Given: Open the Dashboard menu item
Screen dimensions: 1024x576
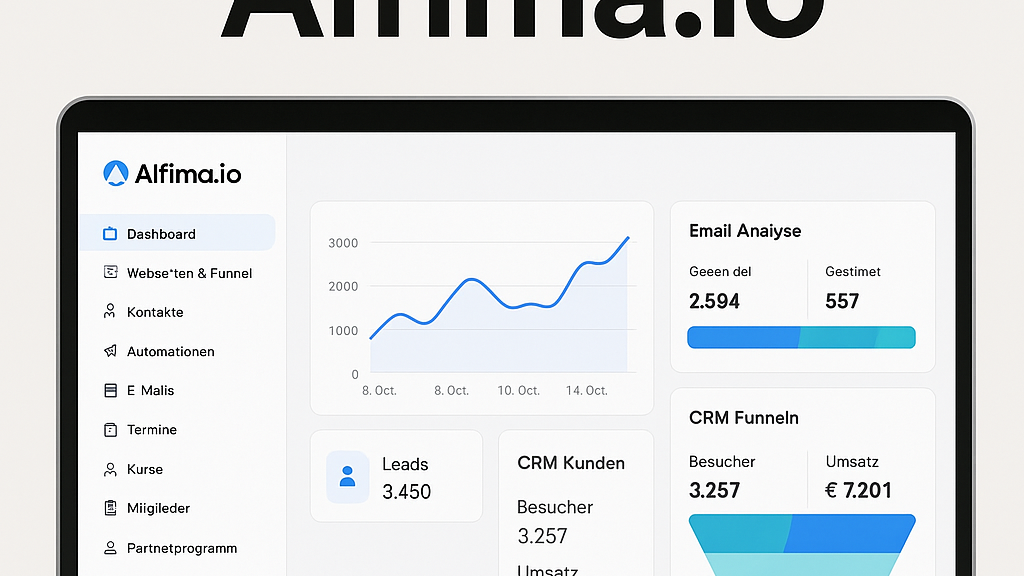Looking at the screenshot, I should click(178, 233).
